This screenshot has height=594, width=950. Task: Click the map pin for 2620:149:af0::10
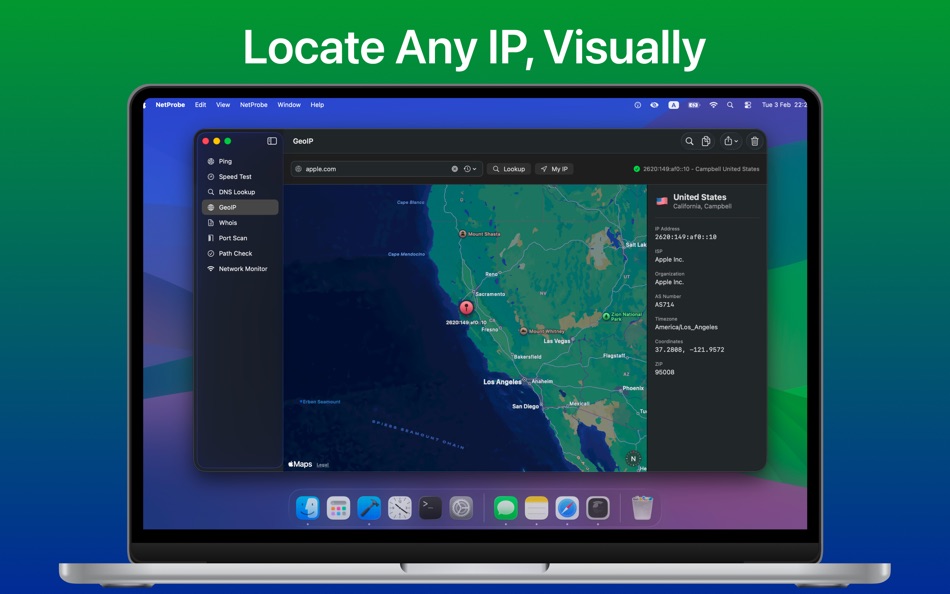(x=466, y=308)
